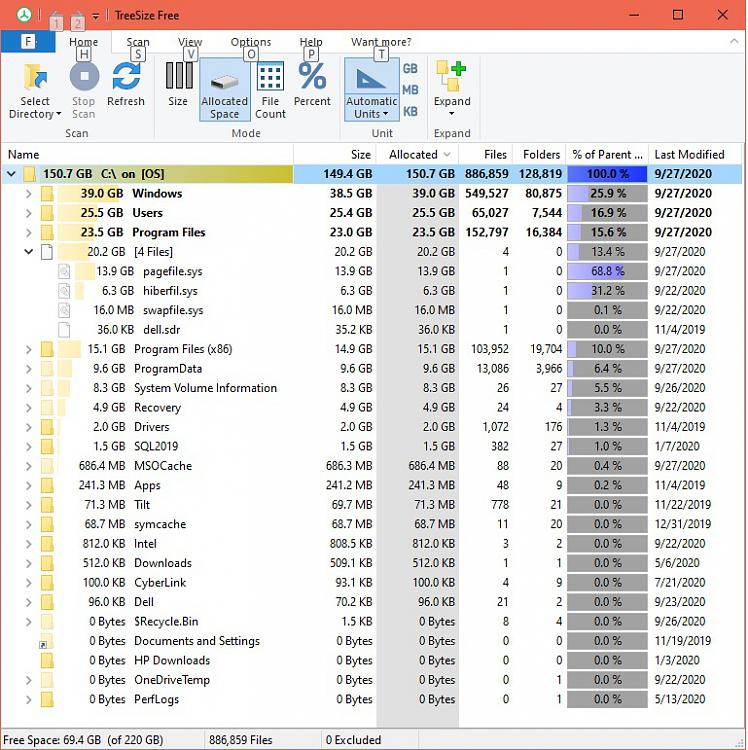Viewport: 748px width, 750px height.
Task: Sort by the Size column header
Action: [x=335, y=154]
